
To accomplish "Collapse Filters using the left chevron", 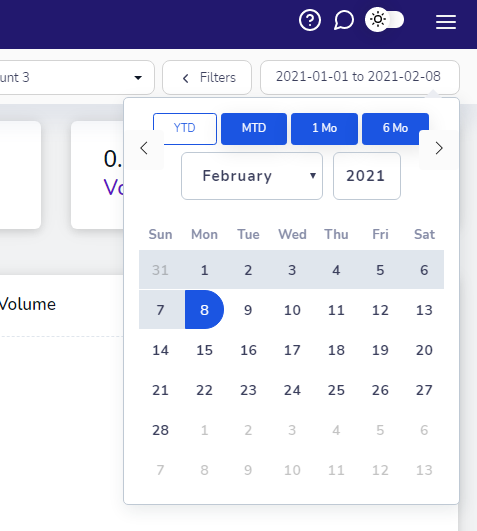I will (x=186, y=79).
